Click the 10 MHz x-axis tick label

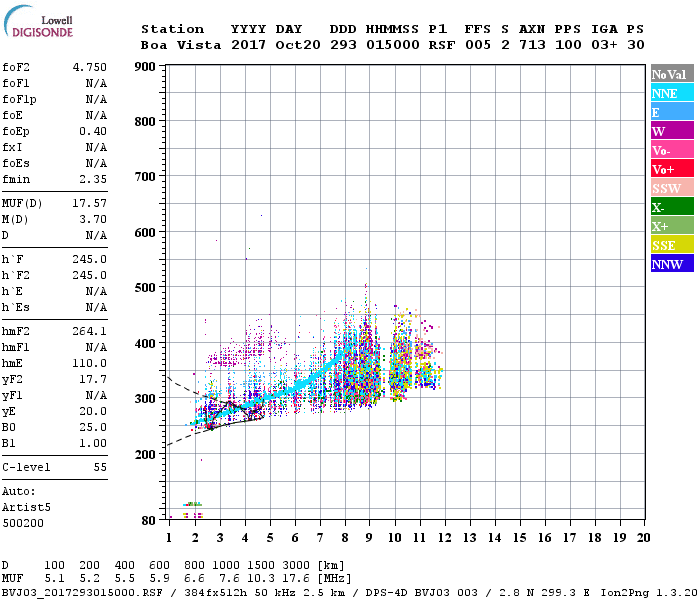tap(395, 538)
